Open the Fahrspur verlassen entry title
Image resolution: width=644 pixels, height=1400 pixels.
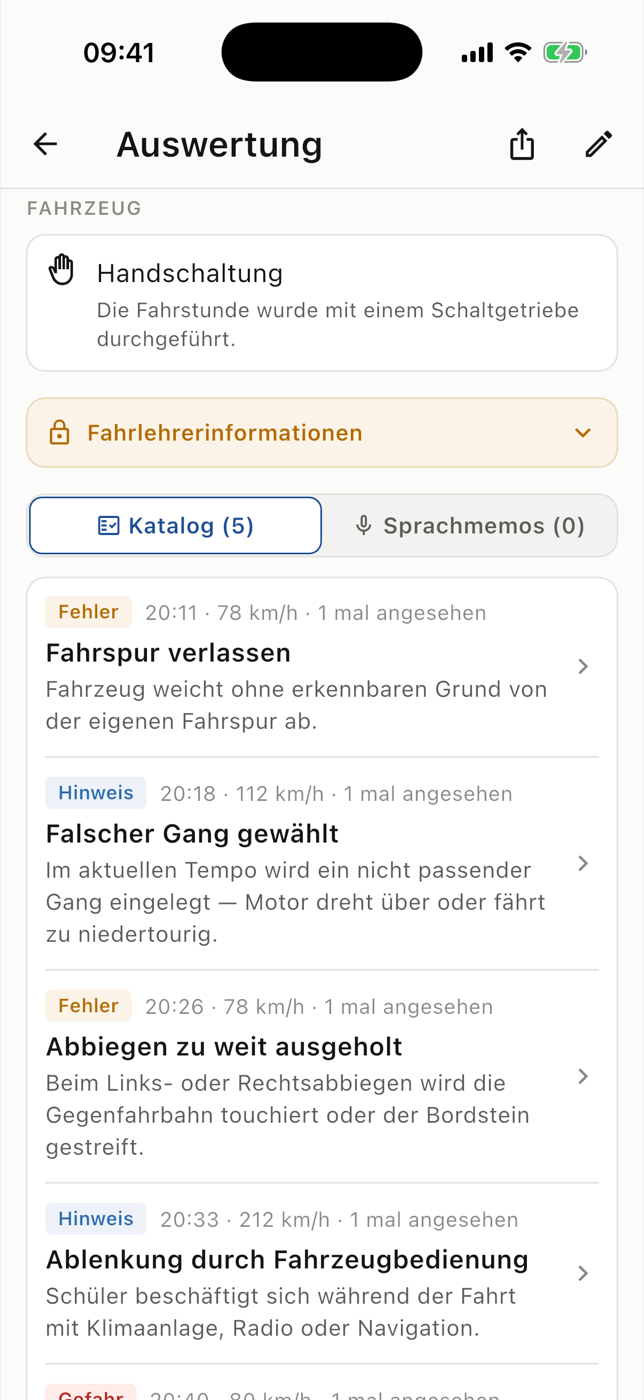[168, 653]
